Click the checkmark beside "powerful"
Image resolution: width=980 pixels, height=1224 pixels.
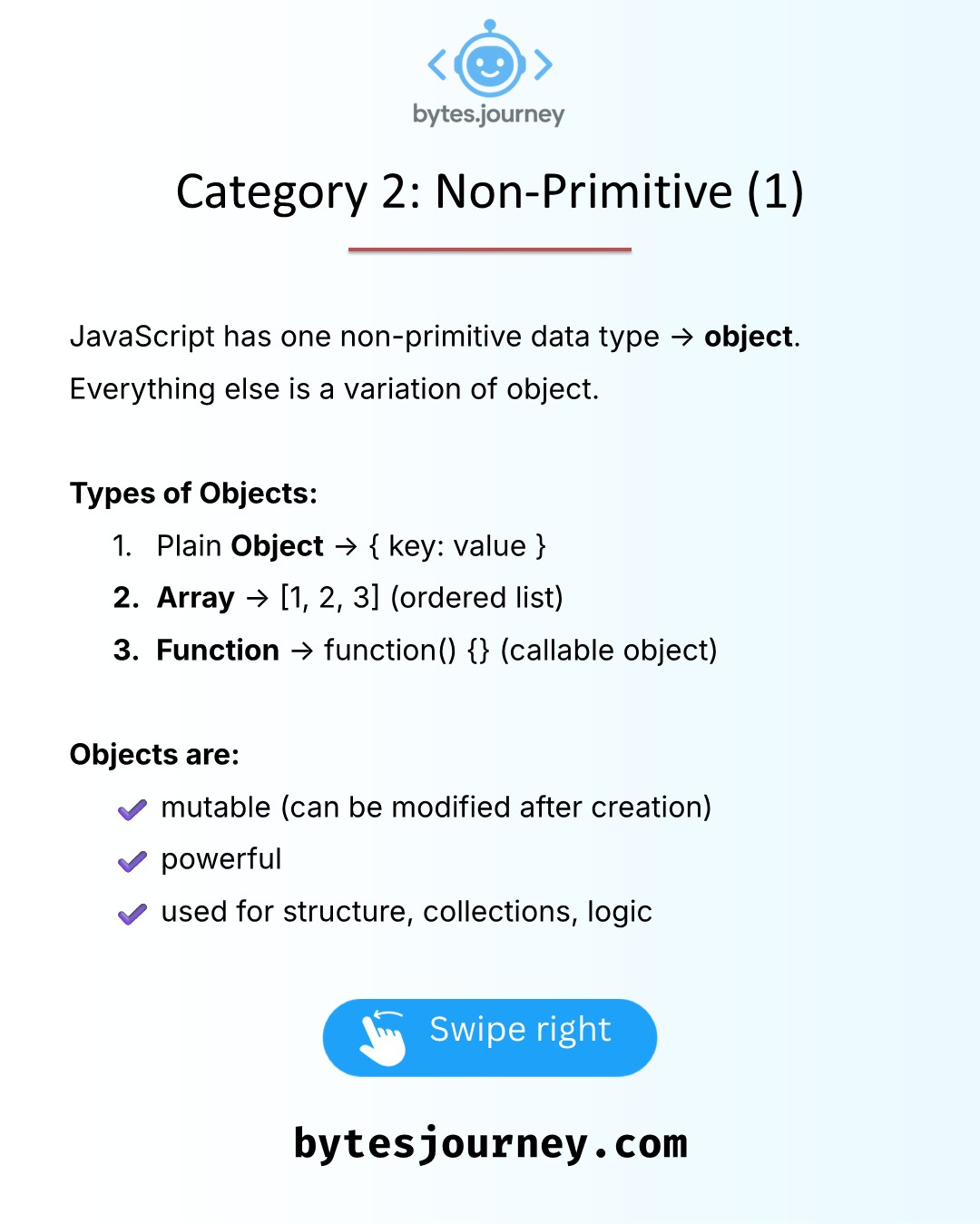click(132, 861)
